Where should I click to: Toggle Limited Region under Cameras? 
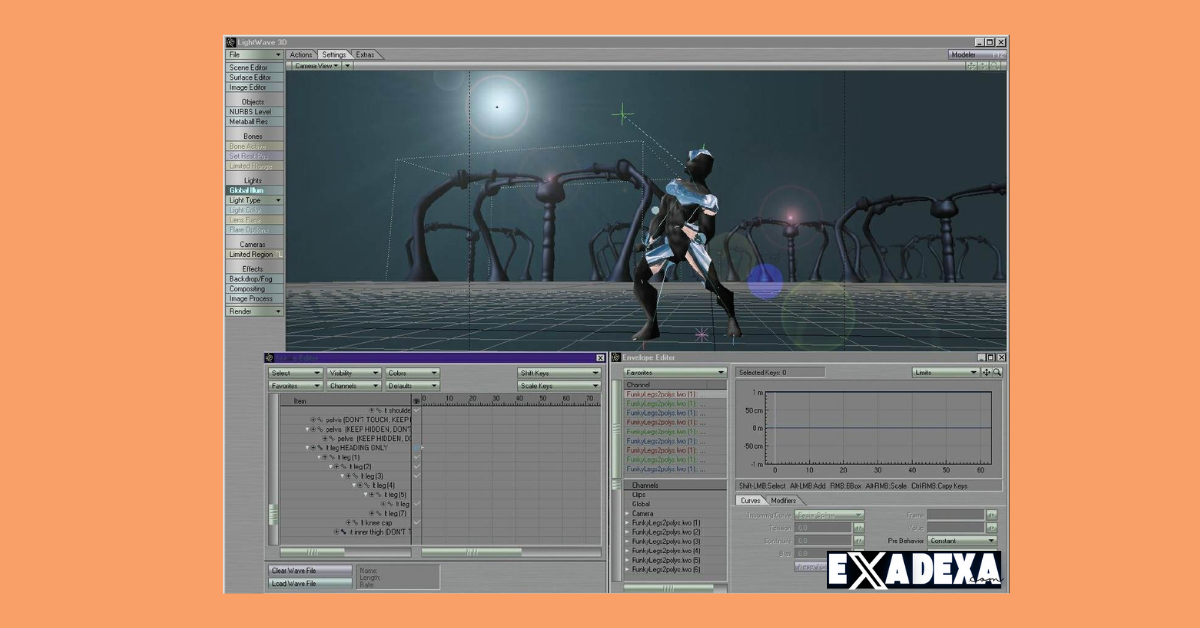tap(250, 254)
